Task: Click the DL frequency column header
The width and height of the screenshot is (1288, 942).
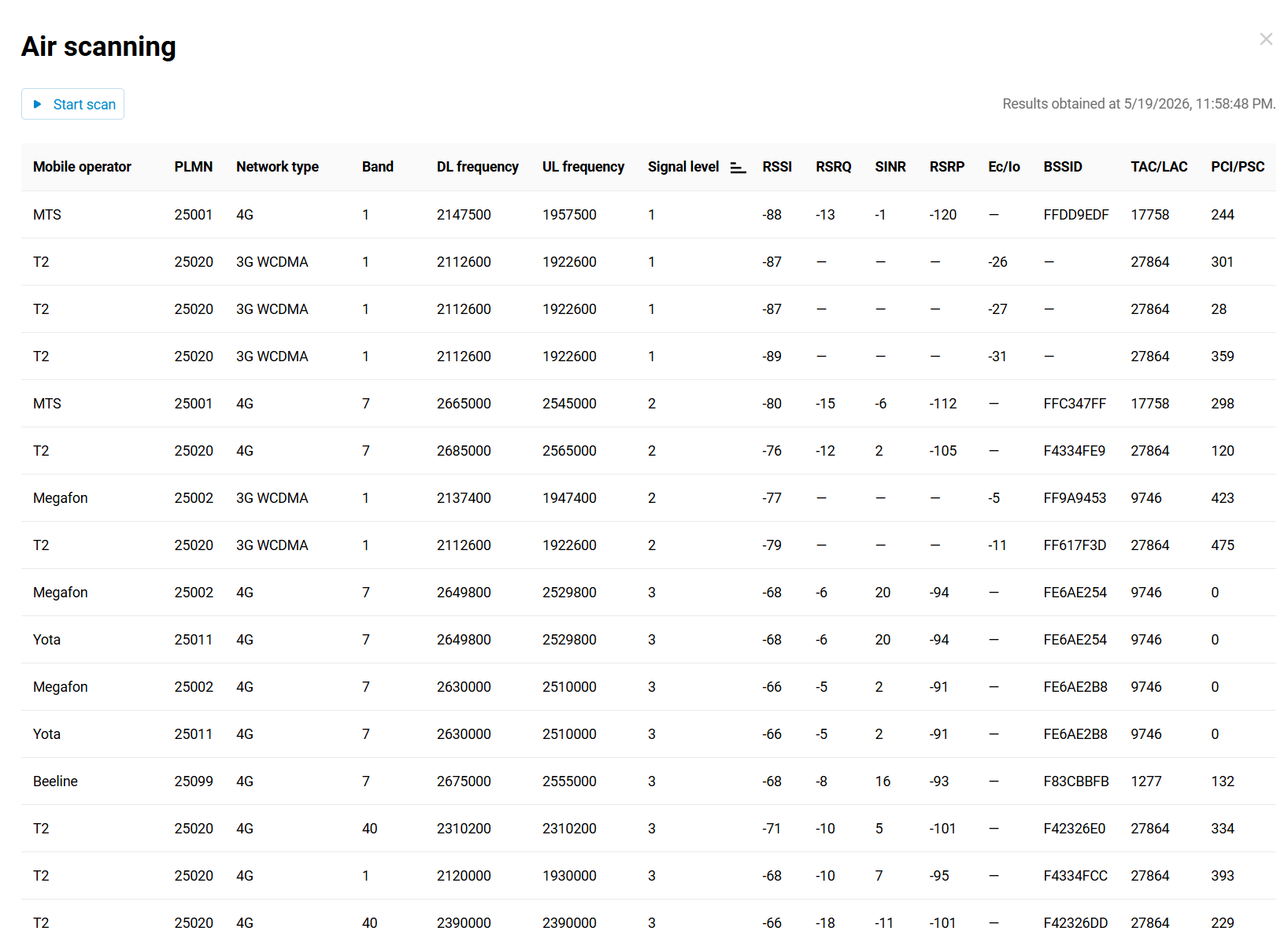Action: coord(478,167)
